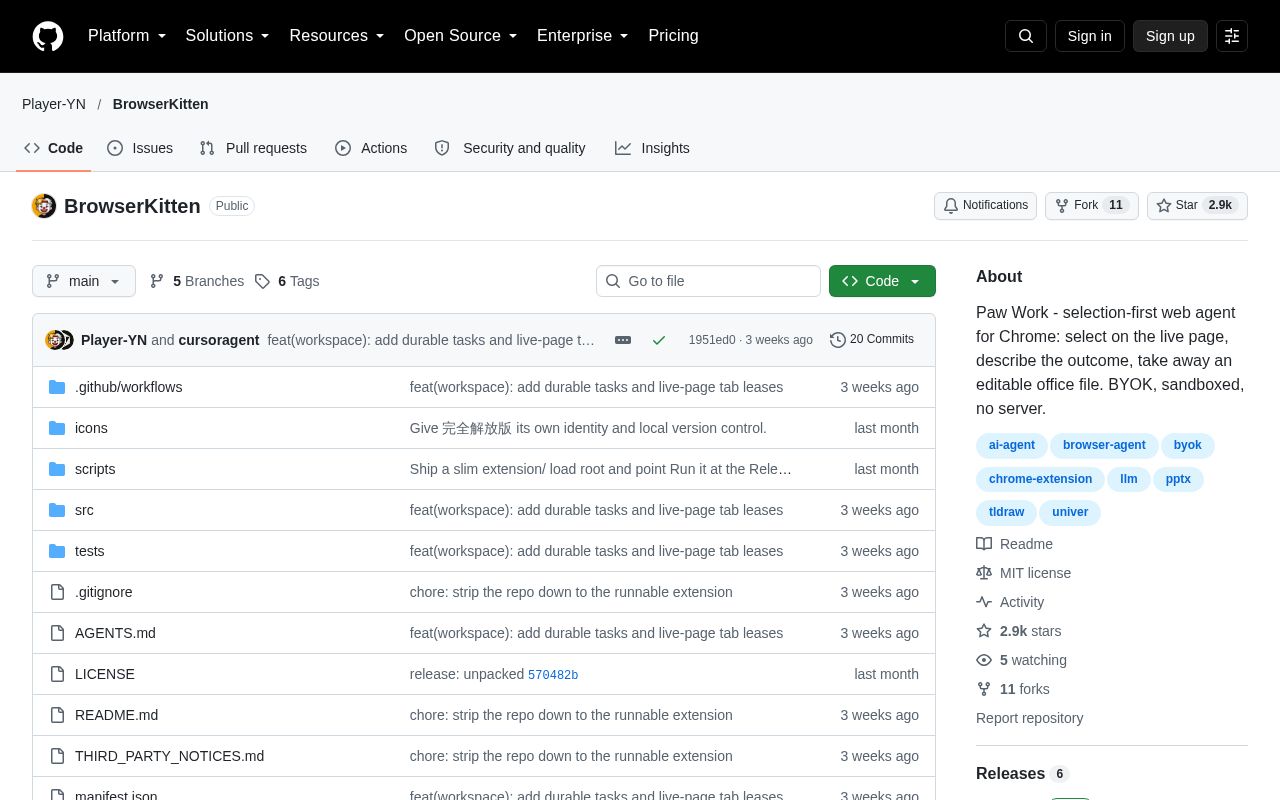Viewport: 1280px width, 800px height.
Task: Open the 6 Tags link
Action: (287, 281)
